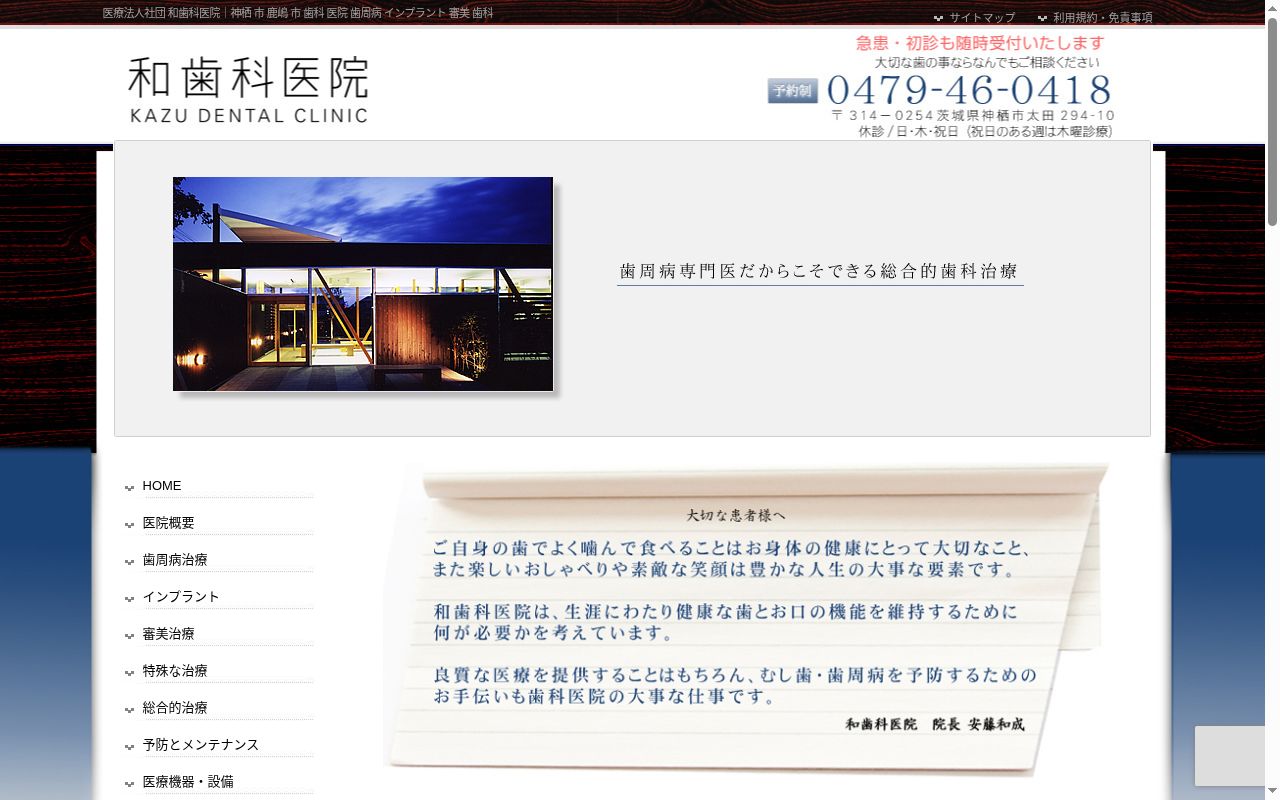Click the 大切な歯の事ならなんでもご相談ください line
Viewport: 1280px width, 800px height.
[x=987, y=62]
